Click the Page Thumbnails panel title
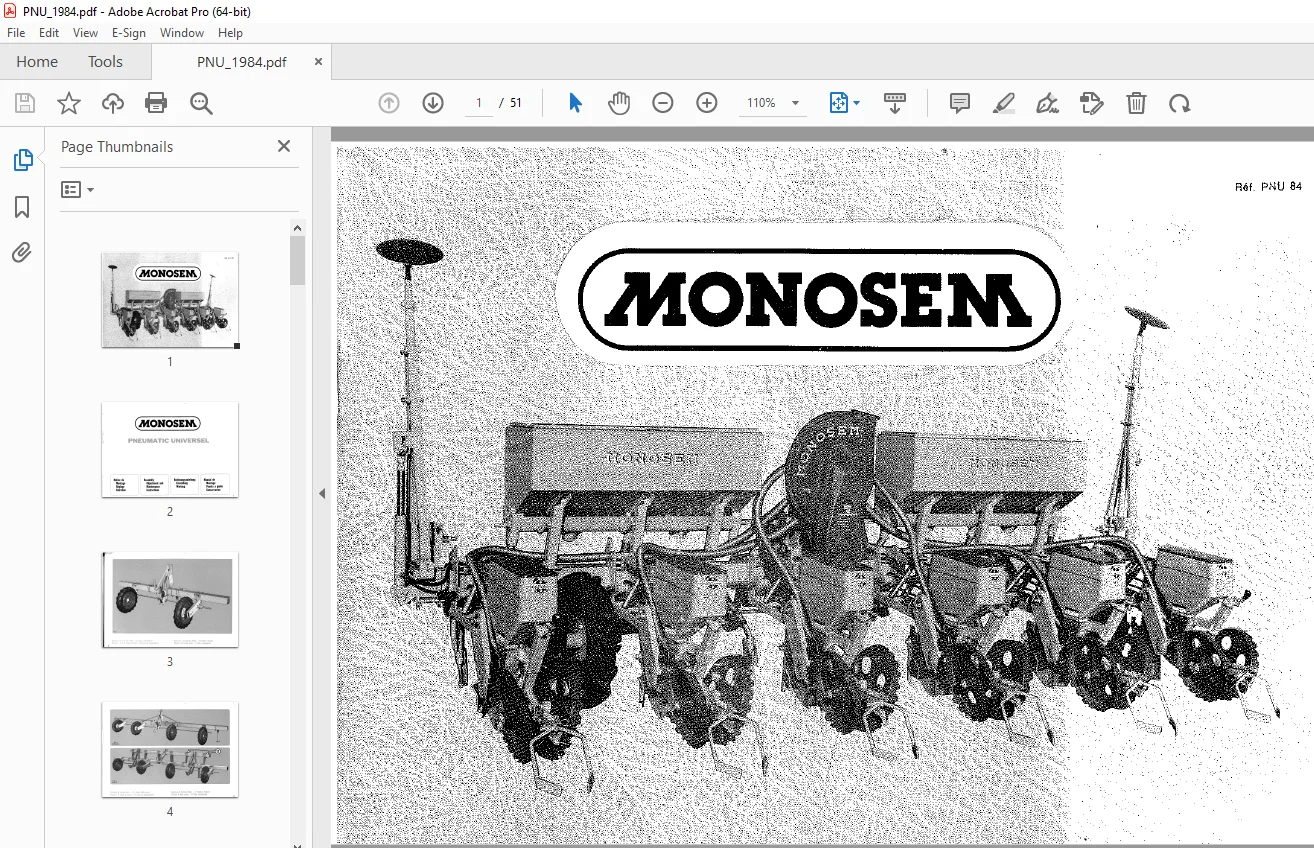 point(117,146)
